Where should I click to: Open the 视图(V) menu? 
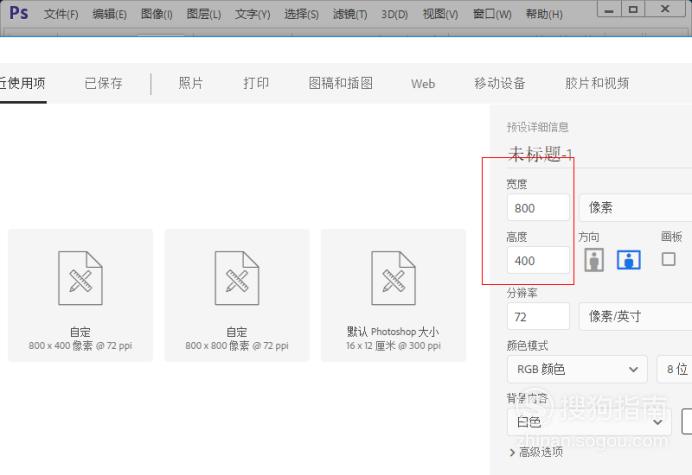[x=440, y=14]
